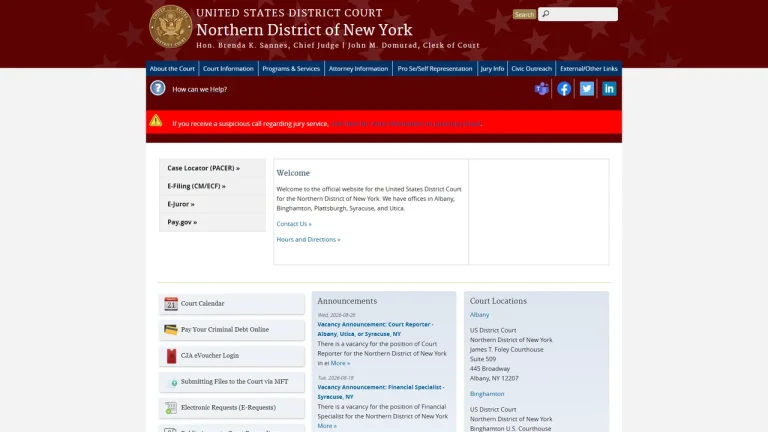
Task: Click the E-Requests document icon
Action: 170,408
